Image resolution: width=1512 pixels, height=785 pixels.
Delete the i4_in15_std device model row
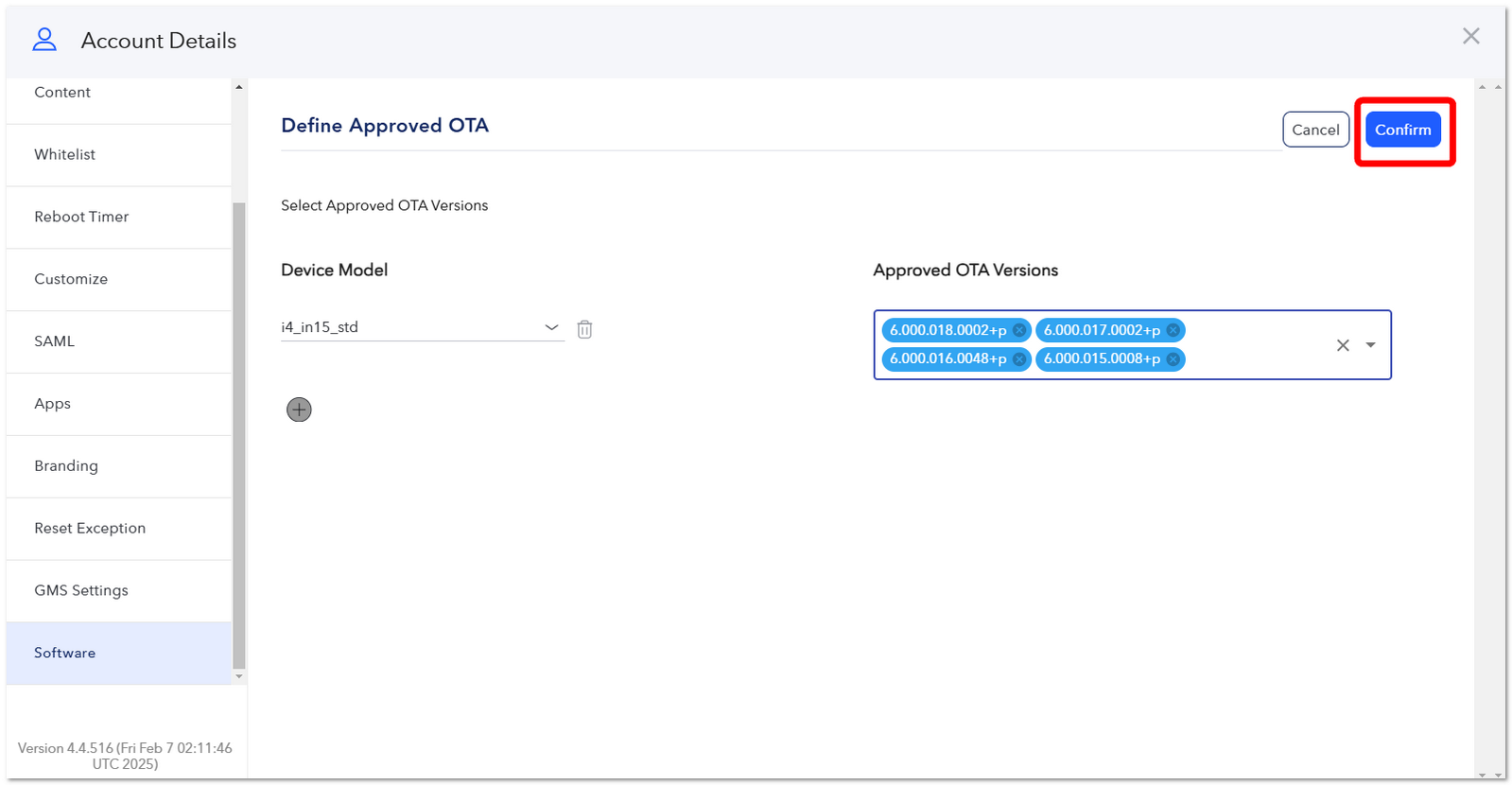pyautogui.click(x=584, y=329)
